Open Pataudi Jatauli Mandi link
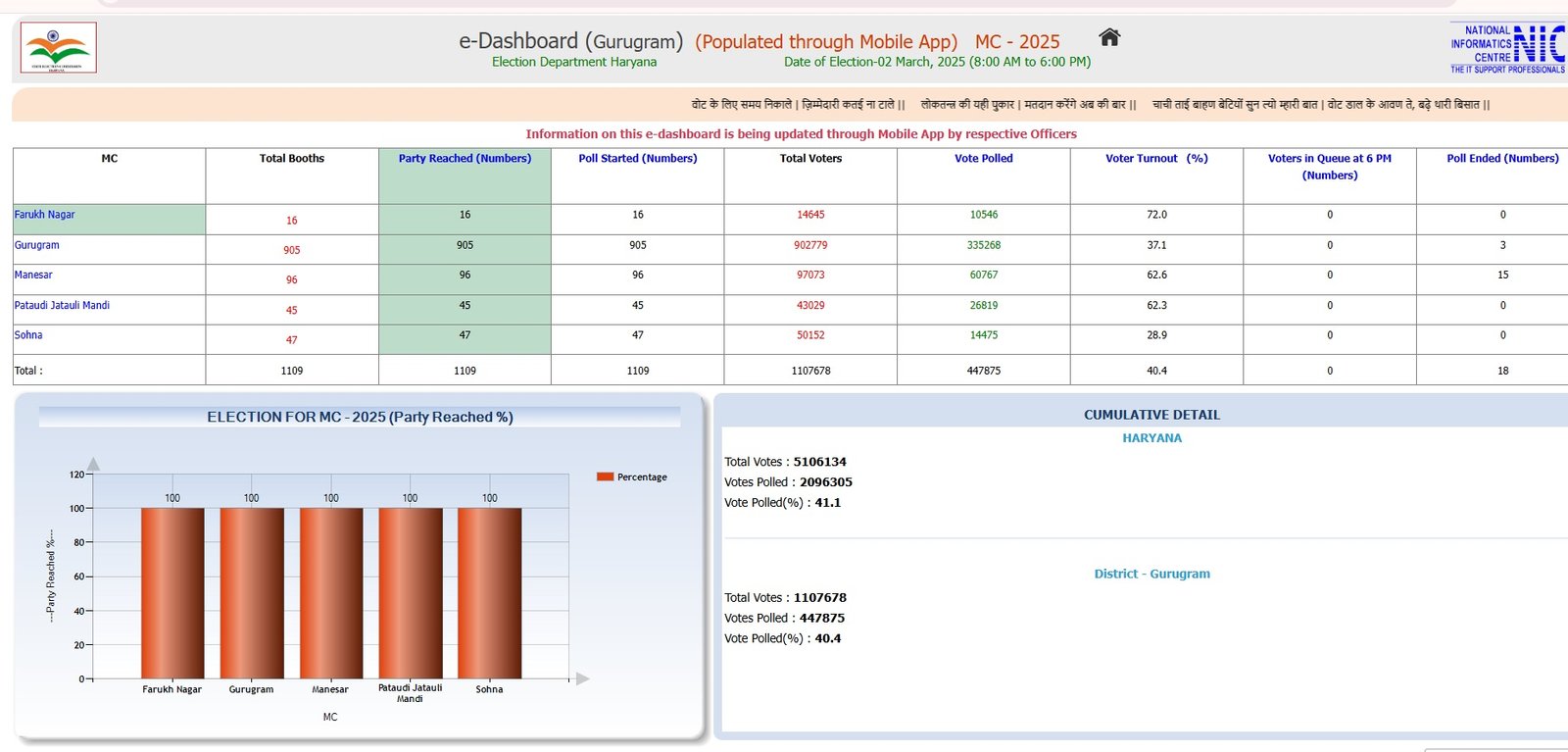Screen dimensions: 1568x752 click(x=62, y=306)
